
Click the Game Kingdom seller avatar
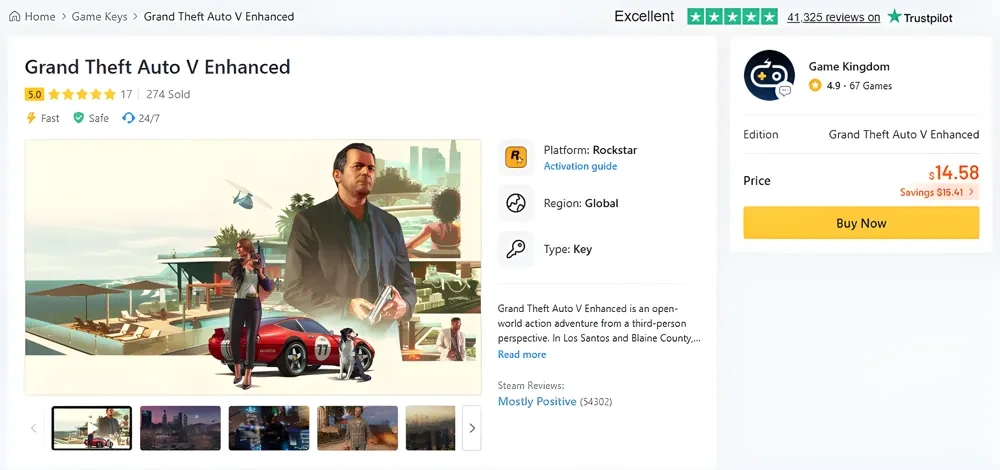[x=769, y=75]
